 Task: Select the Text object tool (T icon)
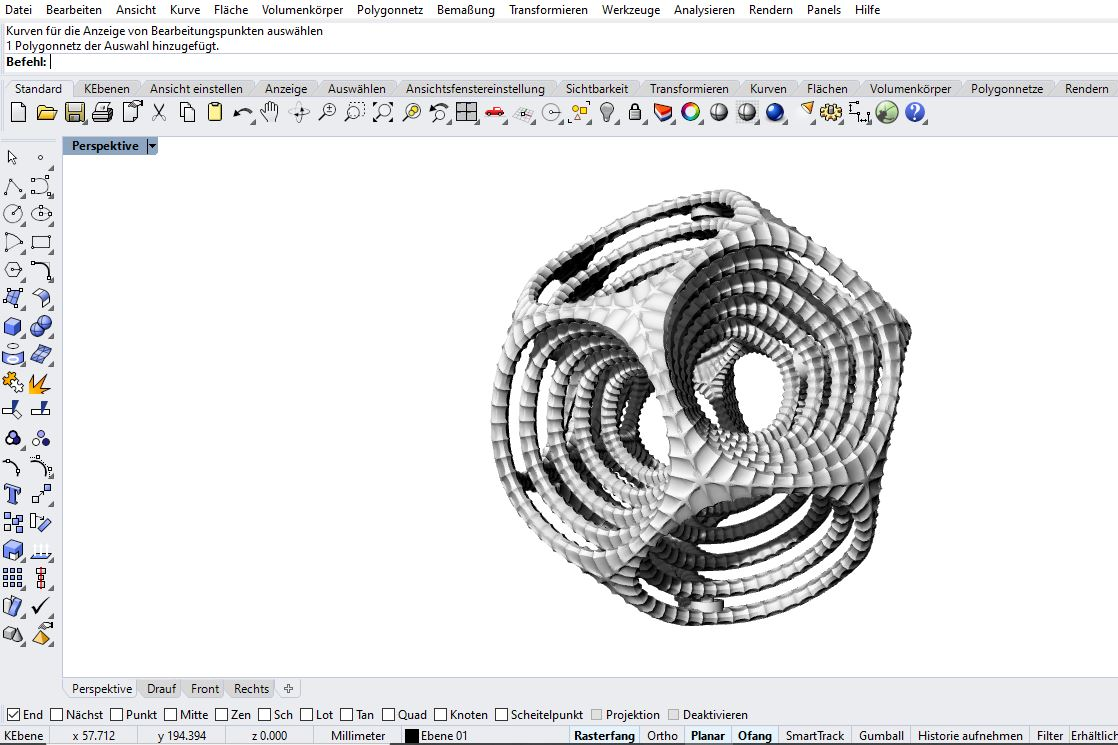pyautogui.click(x=13, y=494)
